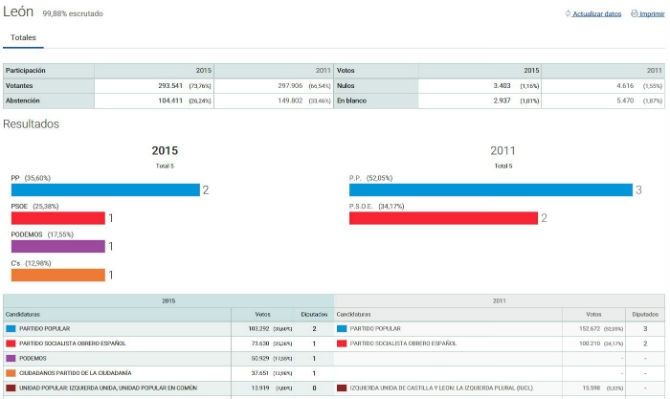
Task: Click dark red swatch for Unidad Popular row
Action: [x=11, y=388]
